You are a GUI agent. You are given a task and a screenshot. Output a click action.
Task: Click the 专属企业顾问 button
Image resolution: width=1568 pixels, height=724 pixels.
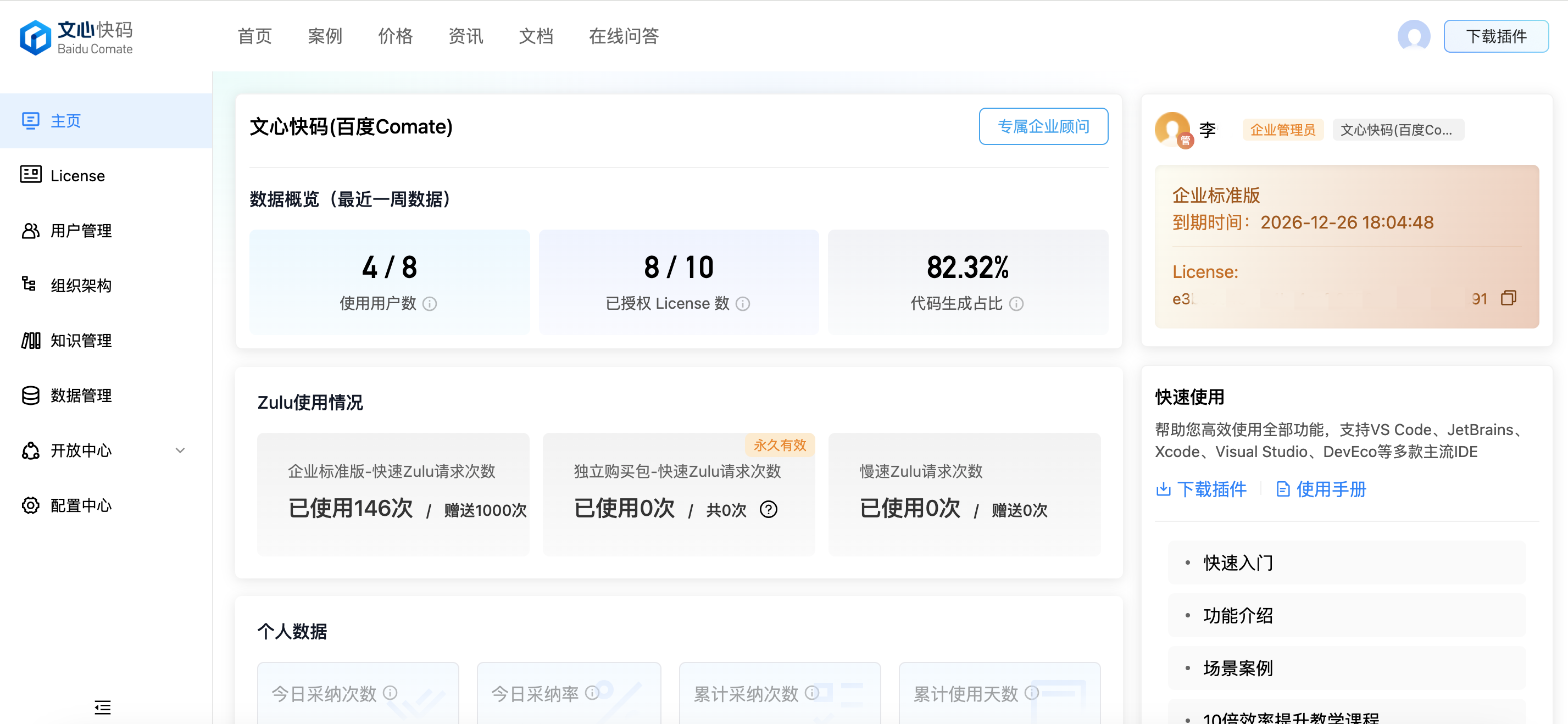(x=1043, y=126)
